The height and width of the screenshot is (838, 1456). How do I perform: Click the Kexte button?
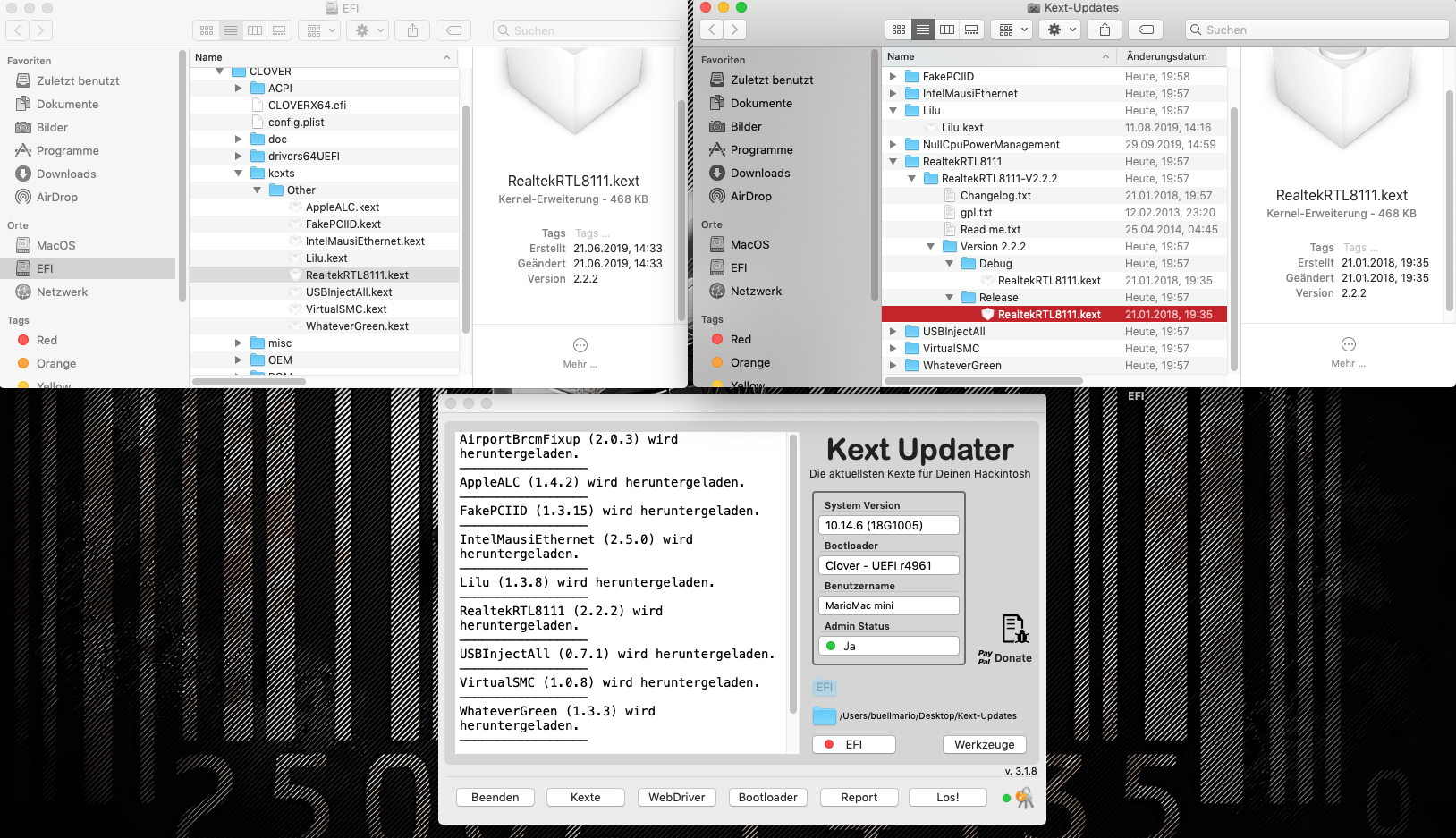click(x=586, y=798)
